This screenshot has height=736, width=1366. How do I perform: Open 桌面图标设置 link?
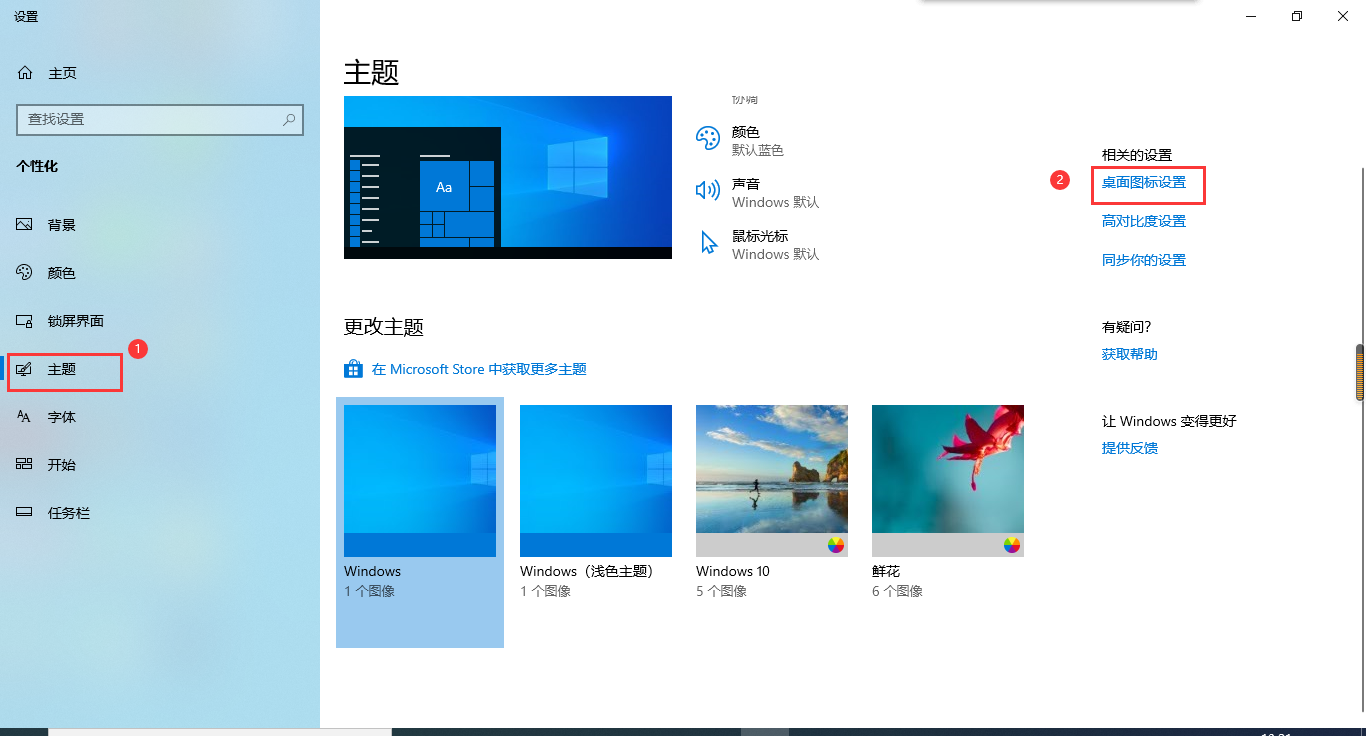tap(1144, 182)
